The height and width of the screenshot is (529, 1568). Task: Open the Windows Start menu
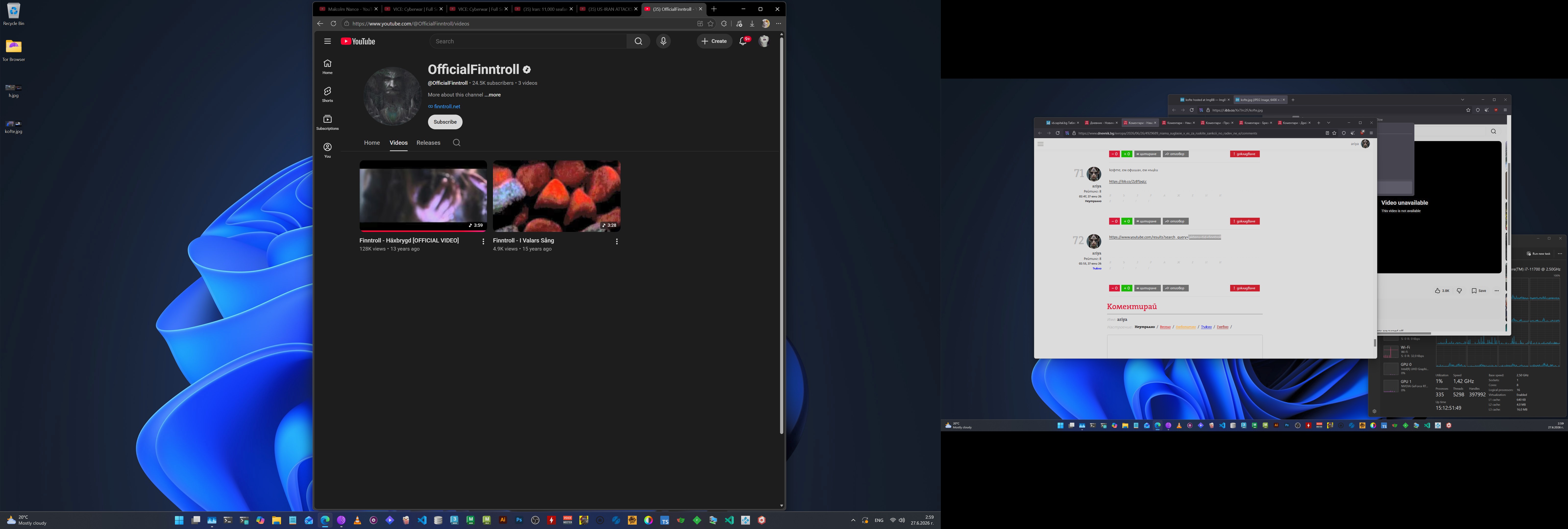(179, 520)
